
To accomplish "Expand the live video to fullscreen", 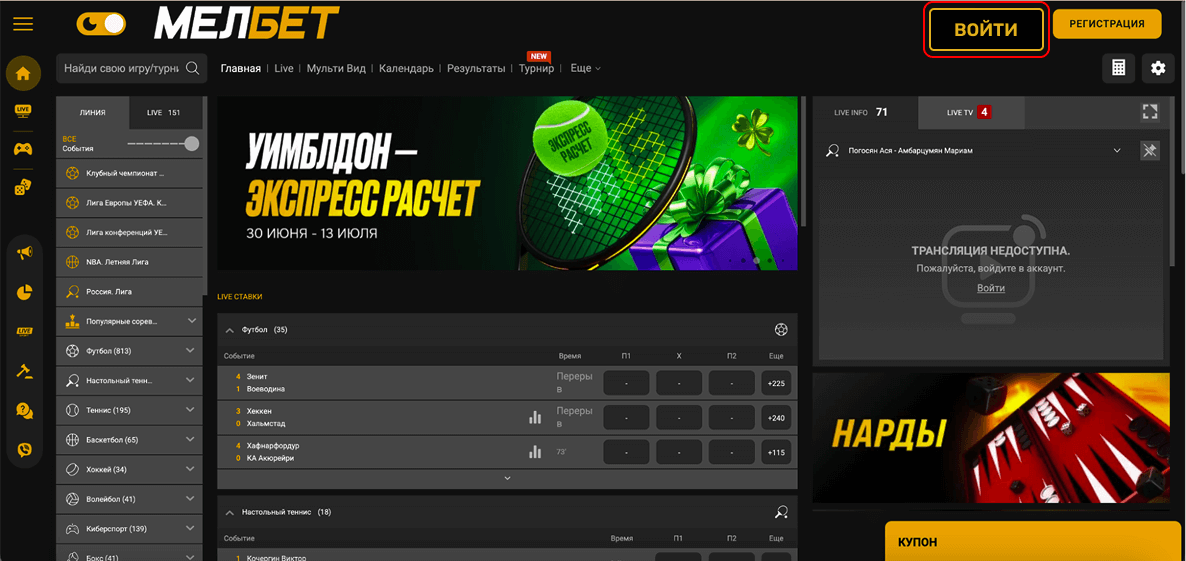I will (x=1149, y=112).
